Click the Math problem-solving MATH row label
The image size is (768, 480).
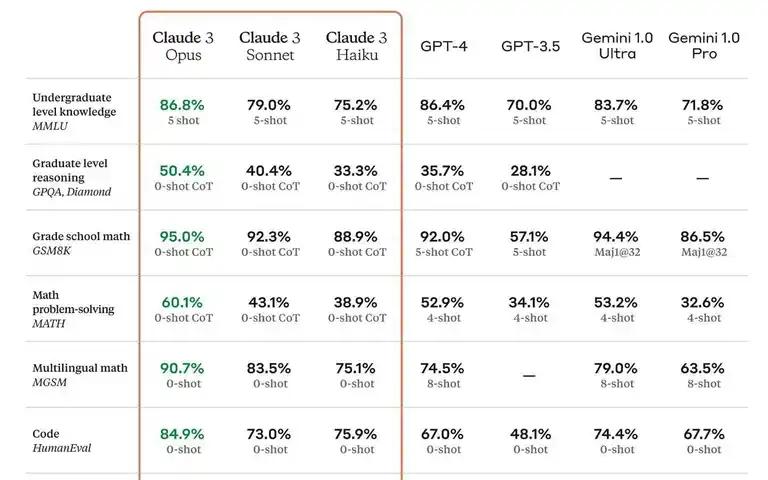(73, 309)
